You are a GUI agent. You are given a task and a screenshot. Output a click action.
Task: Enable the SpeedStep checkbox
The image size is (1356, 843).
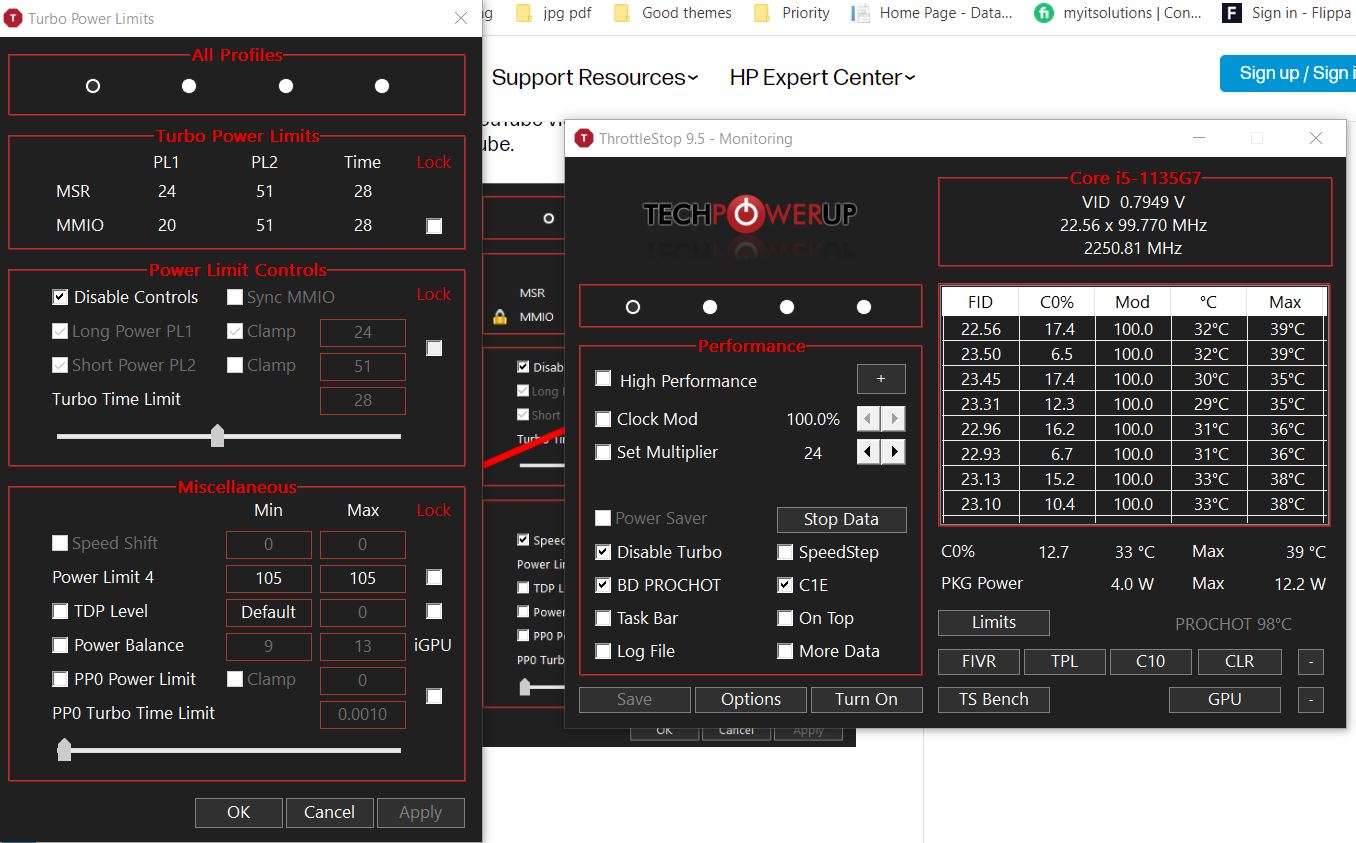(x=785, y=552)
